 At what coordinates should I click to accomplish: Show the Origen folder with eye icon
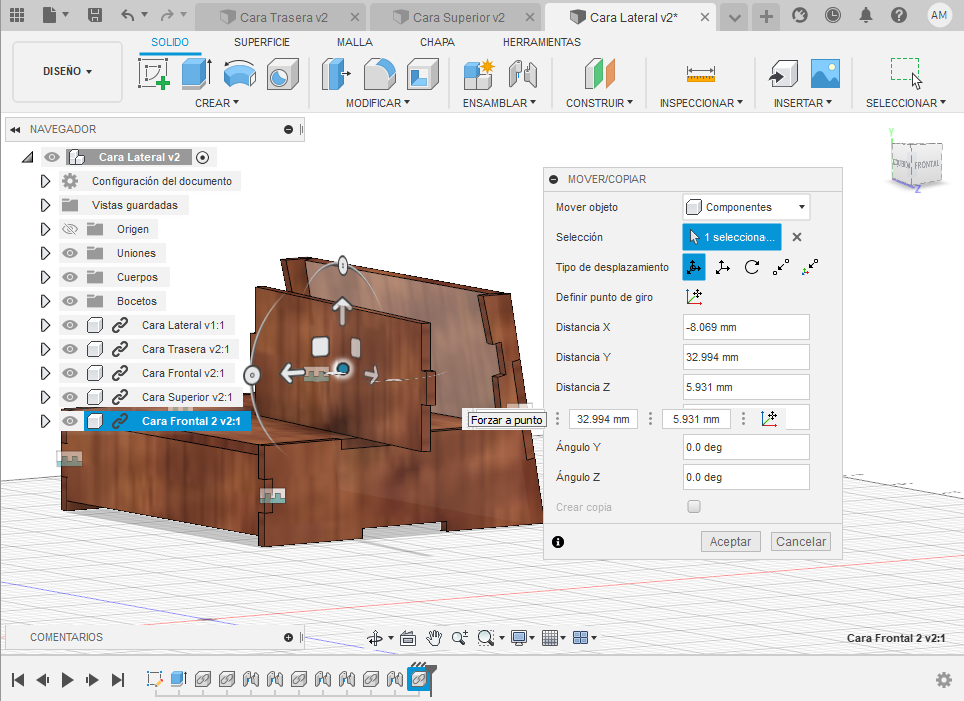[x=70, y=229]
